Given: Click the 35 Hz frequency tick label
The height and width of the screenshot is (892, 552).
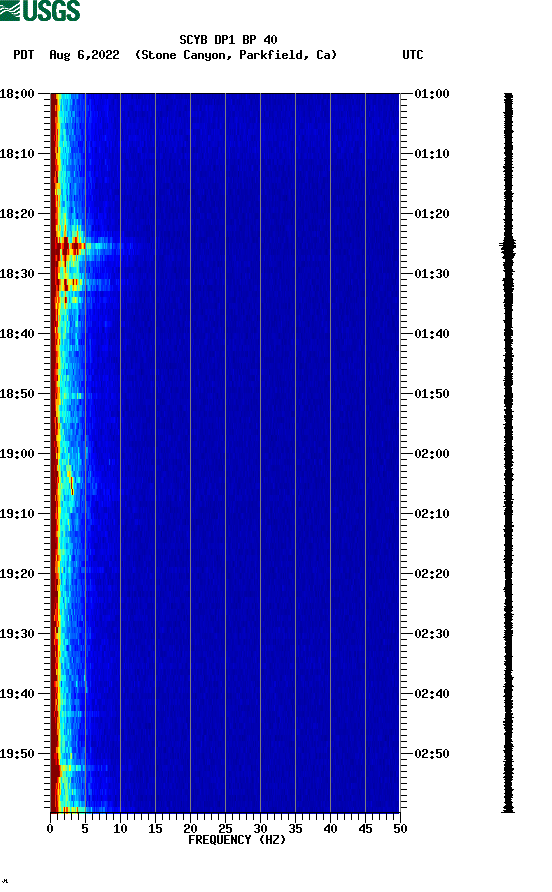Looking at the screenshot, I should coord(295,829).
